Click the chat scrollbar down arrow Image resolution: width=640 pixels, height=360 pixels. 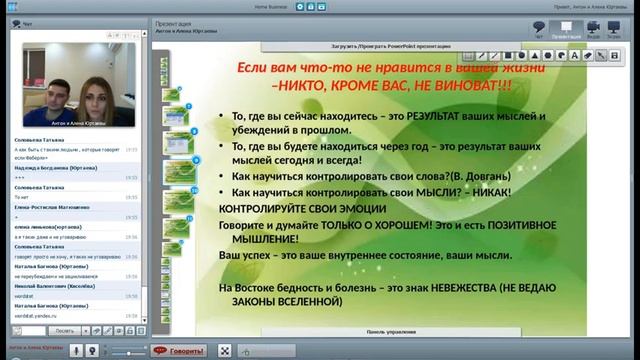[144, 320]
